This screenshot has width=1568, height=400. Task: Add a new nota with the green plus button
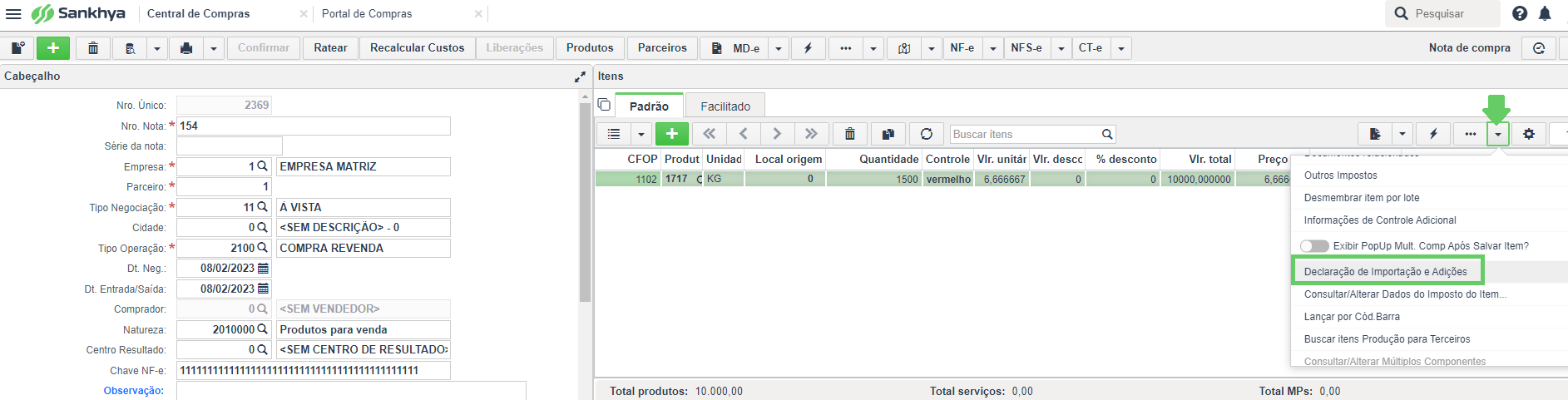tap(53, 48)
